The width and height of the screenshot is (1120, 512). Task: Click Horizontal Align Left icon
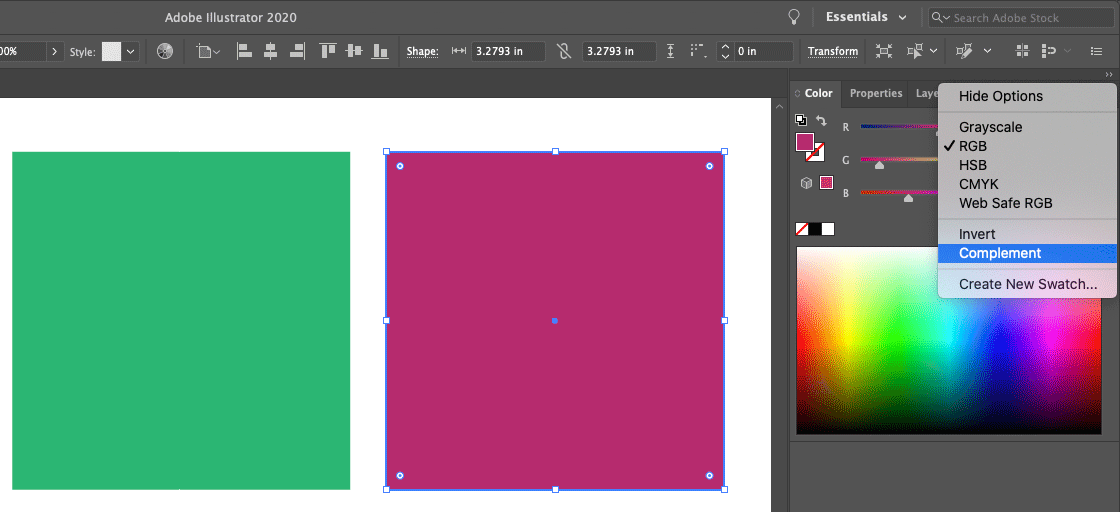coord(244,51)
